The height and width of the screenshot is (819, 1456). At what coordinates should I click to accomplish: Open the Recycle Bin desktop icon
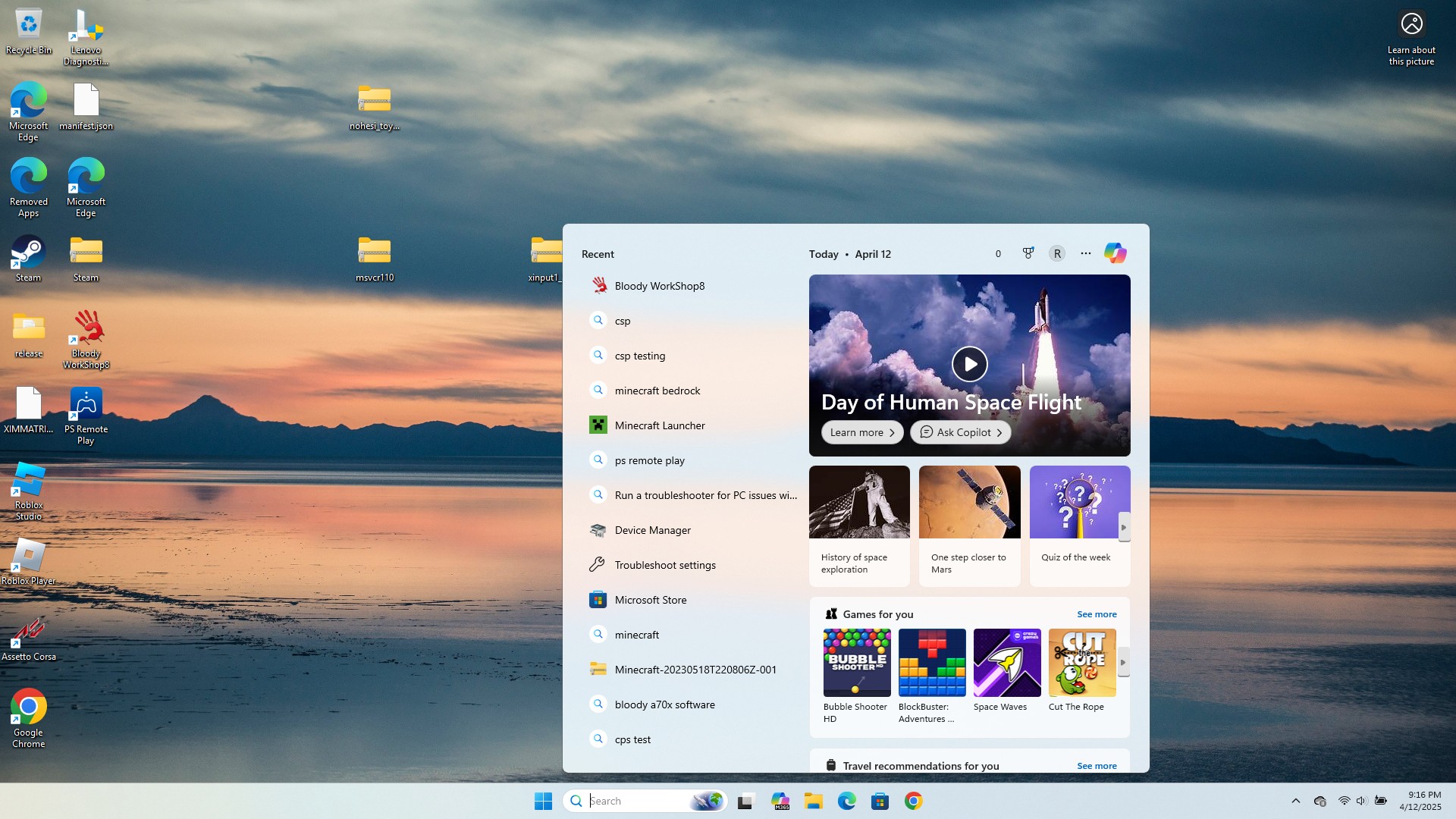click(x=29, y=32)
